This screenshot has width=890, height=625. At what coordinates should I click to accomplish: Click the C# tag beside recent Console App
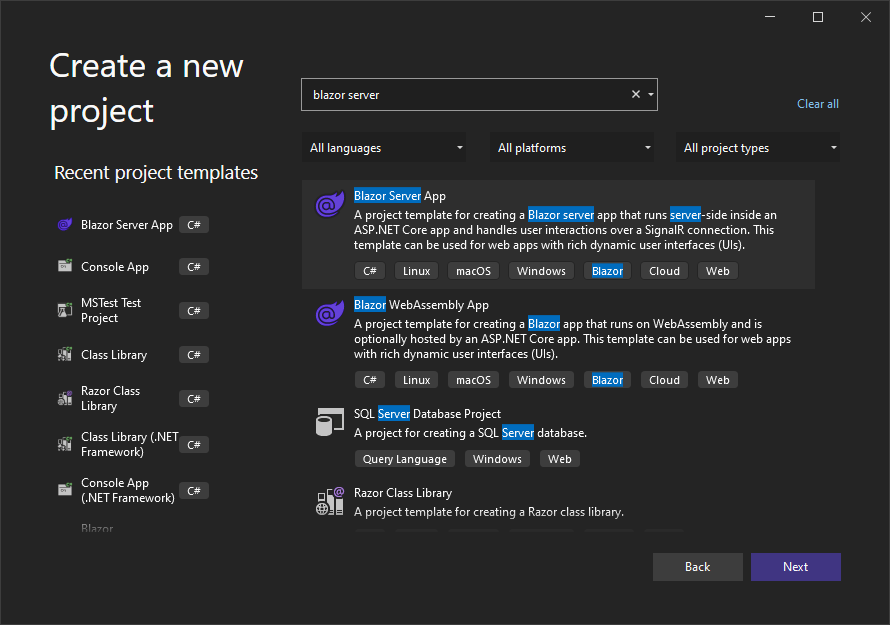point(194,266)
